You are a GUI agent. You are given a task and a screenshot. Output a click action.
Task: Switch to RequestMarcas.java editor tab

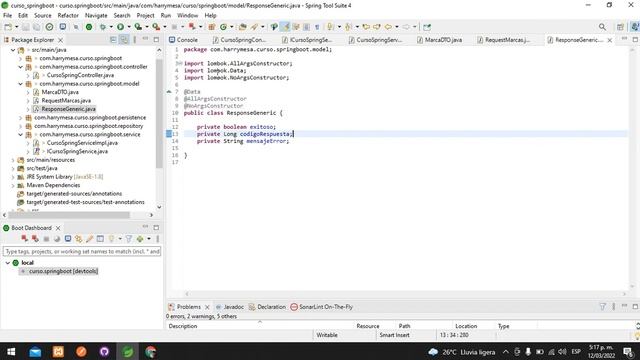tap(504, 40)
